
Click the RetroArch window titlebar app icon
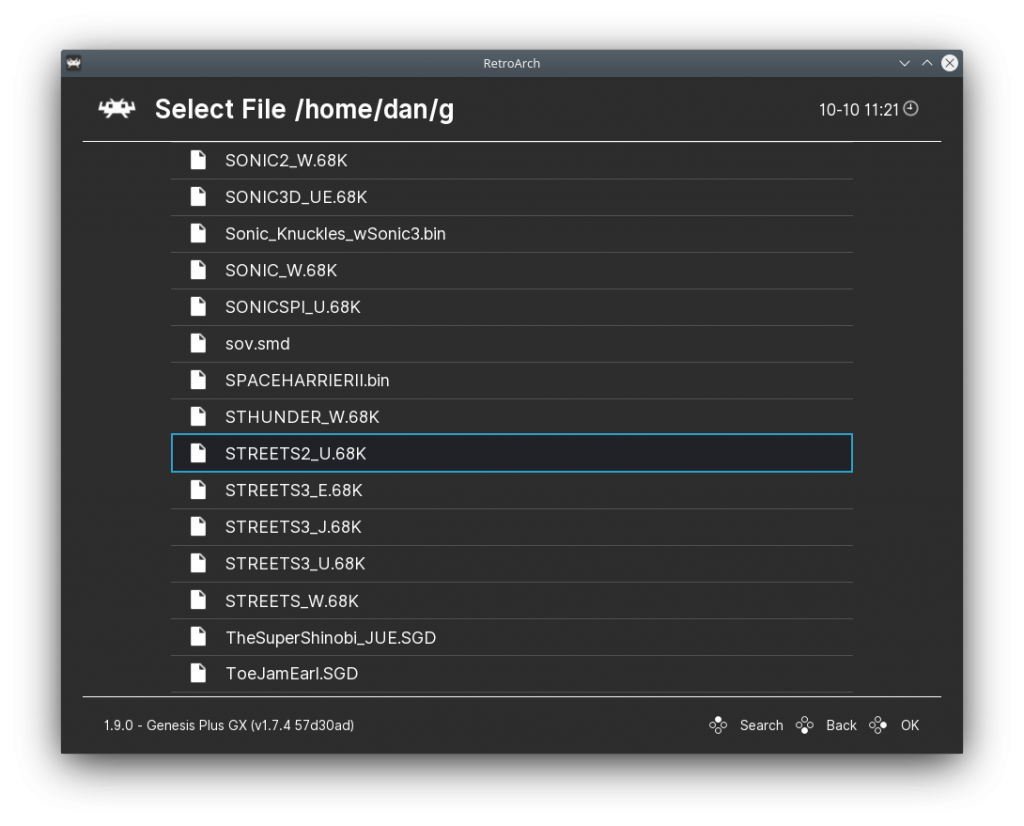click(74, 63)
